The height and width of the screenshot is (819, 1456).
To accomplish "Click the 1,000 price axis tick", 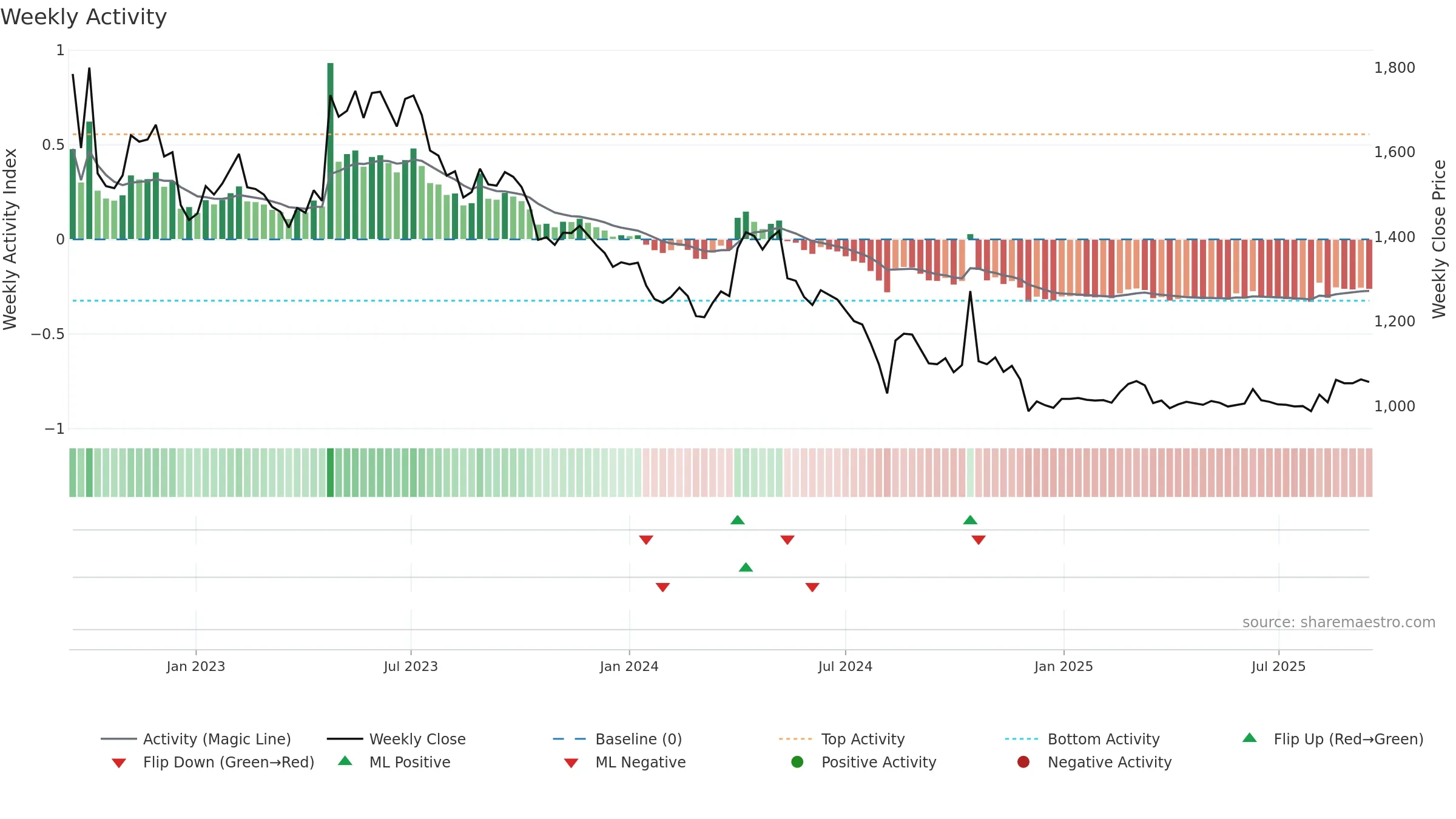I will tap(1395, 406).
